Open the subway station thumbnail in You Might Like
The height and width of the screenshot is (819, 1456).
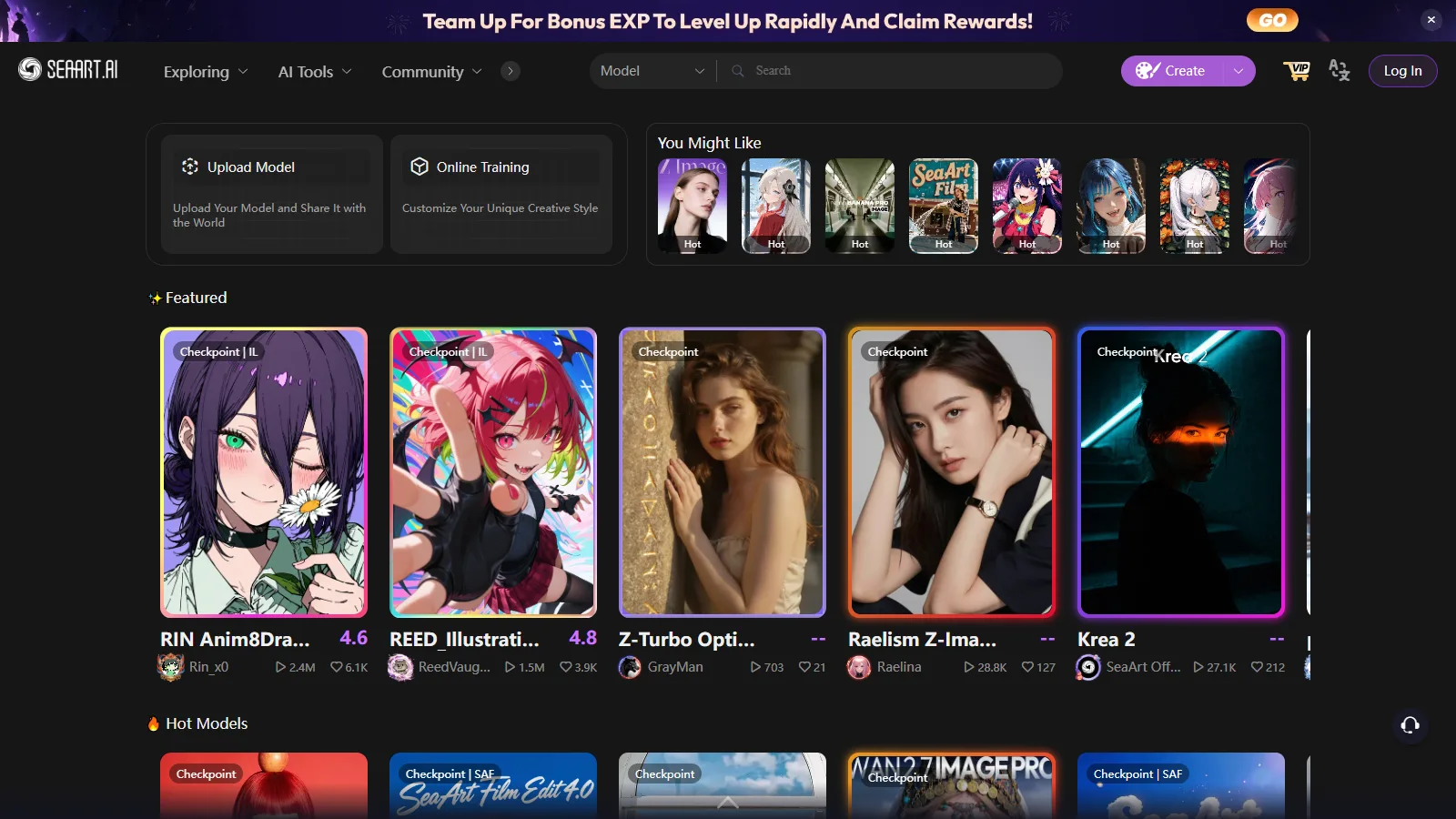coord(860,206)
